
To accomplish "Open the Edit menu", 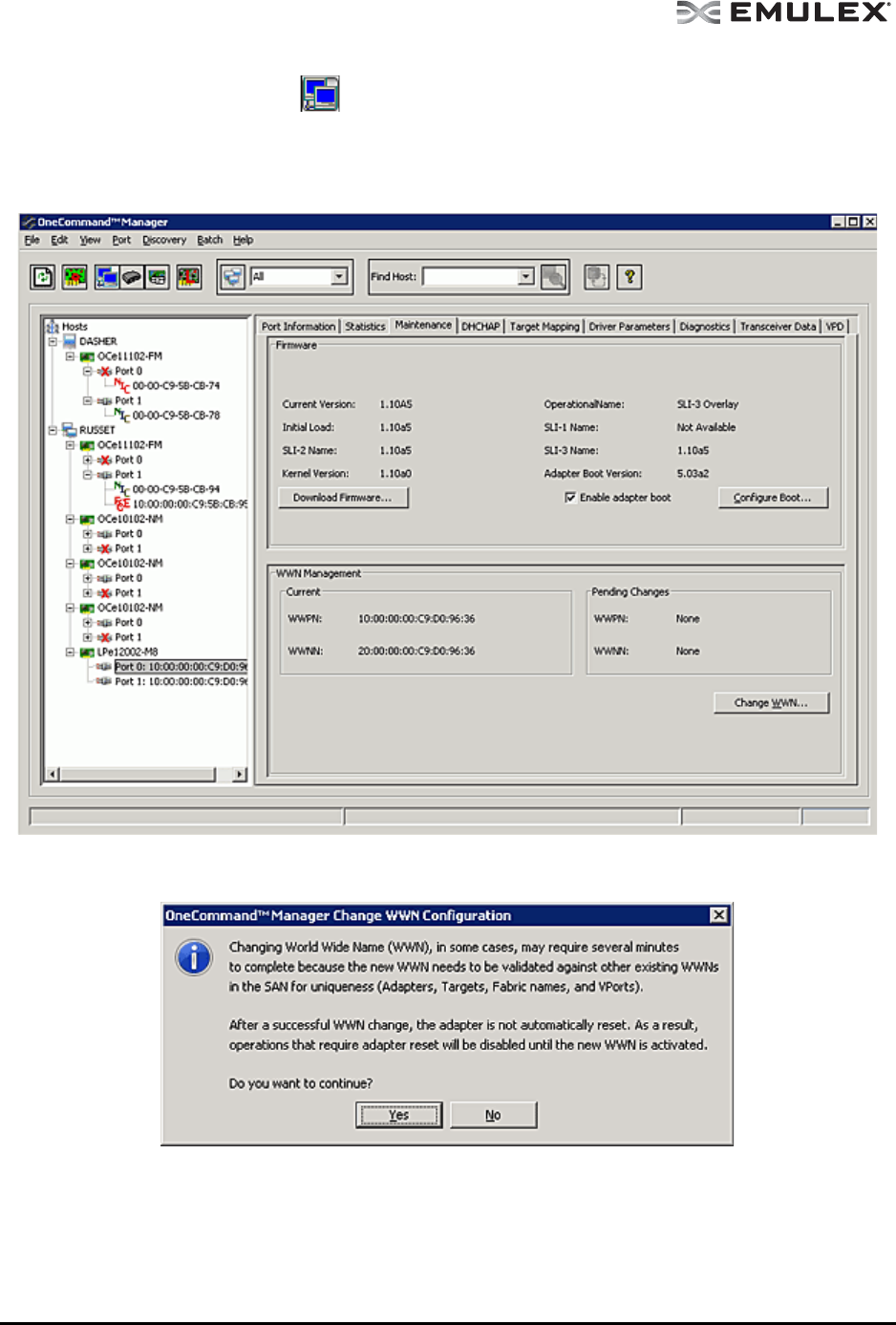I will point(59,241).
